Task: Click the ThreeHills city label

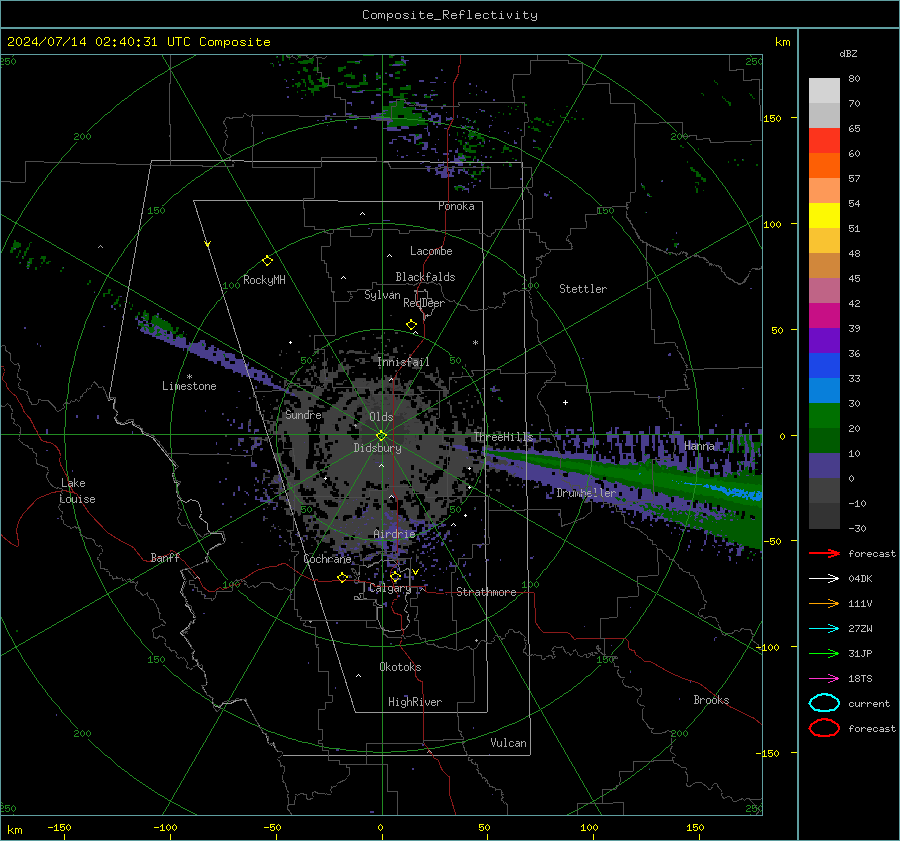Action: (x=503, y=437)
